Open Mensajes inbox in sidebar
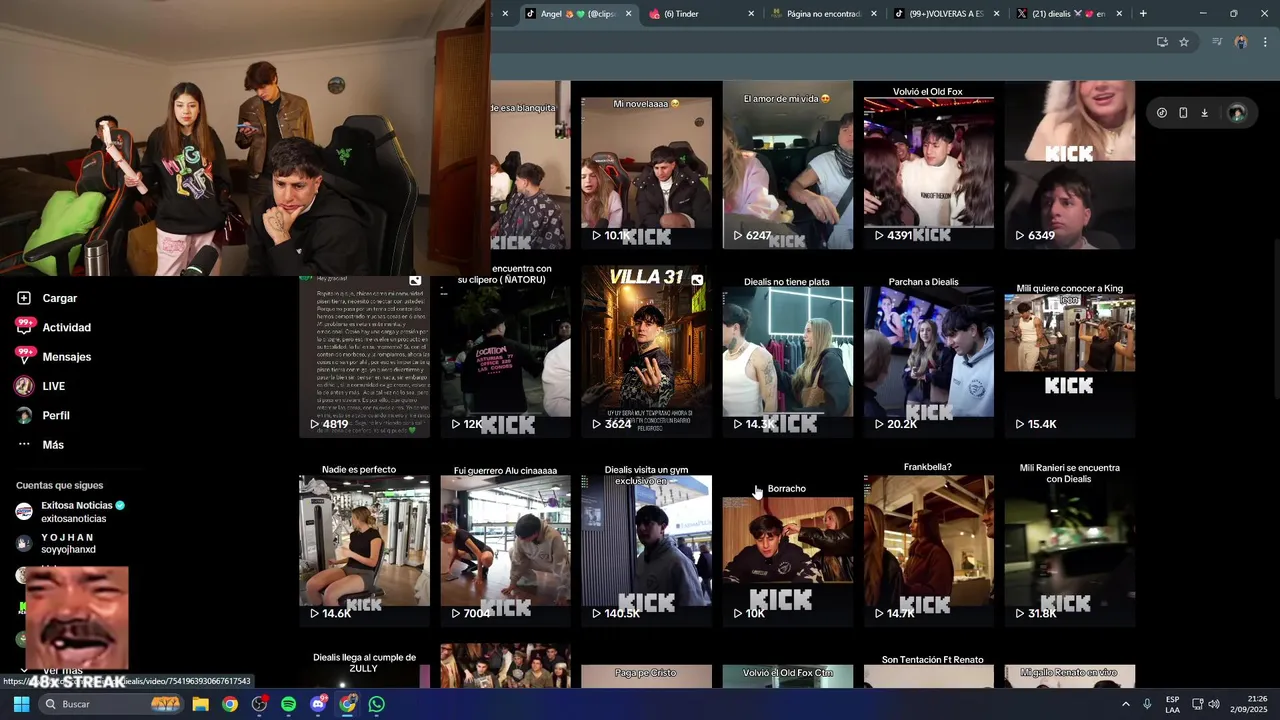Viewport: 1280px width, 720px height. [x=53, y=356]
